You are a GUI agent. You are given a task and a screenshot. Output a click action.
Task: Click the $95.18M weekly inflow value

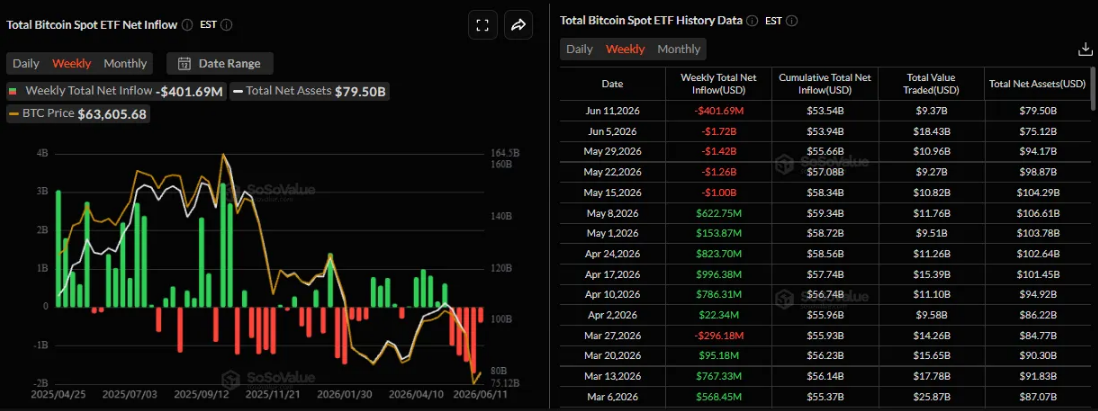pyautogui.click(x=718, y=356)
